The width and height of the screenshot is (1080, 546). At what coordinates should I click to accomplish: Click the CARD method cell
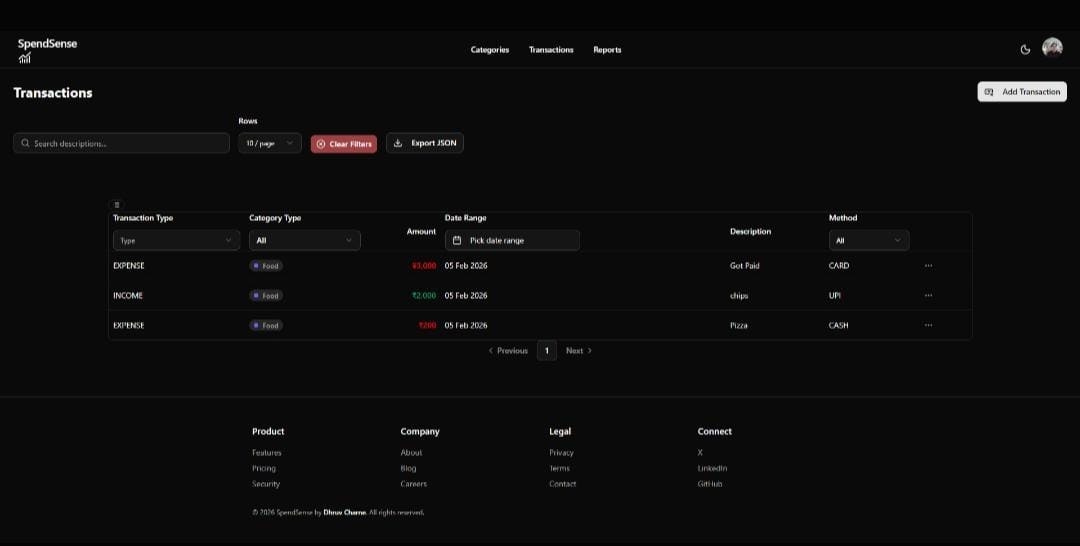pyautogui.click(x=839, y=266)
